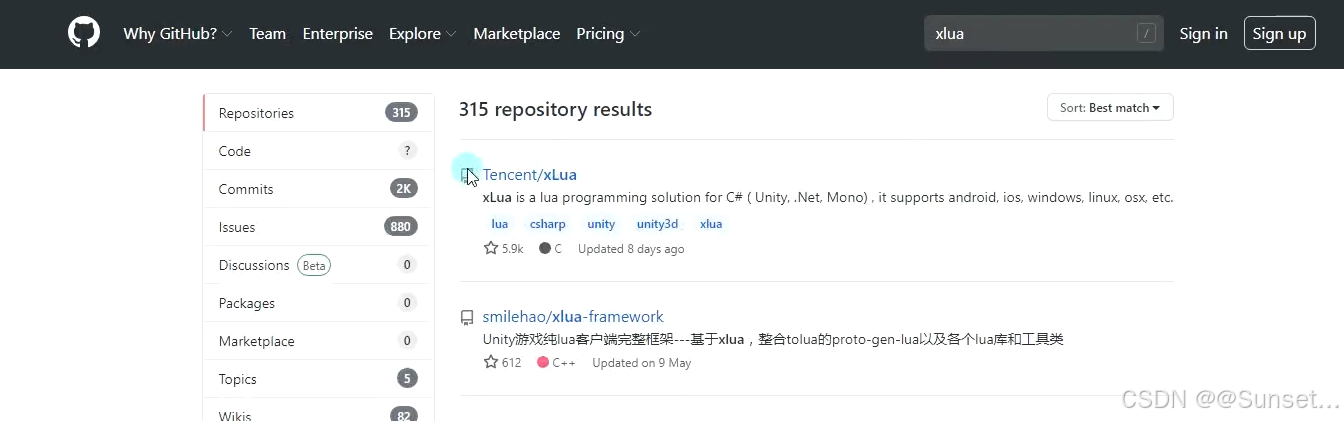
Task: Click the slash shortcut icon in search box
Action: pyautogui.click(x=1146, y=33)
